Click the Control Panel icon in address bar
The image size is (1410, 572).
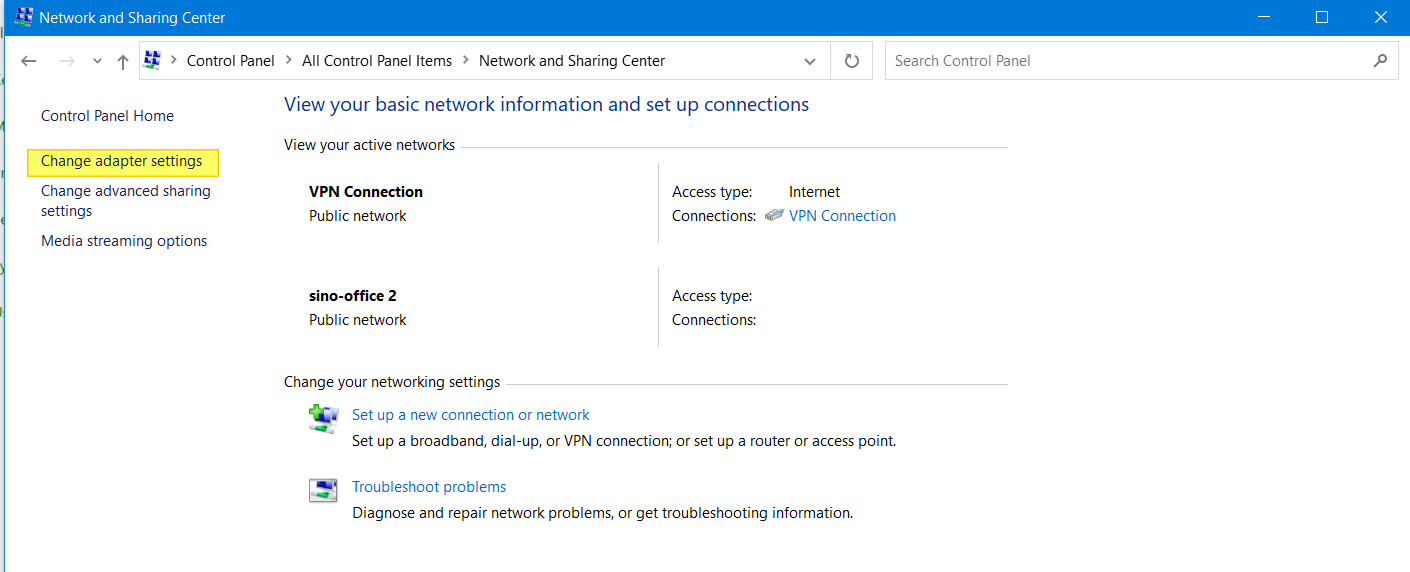pos(153,61)
